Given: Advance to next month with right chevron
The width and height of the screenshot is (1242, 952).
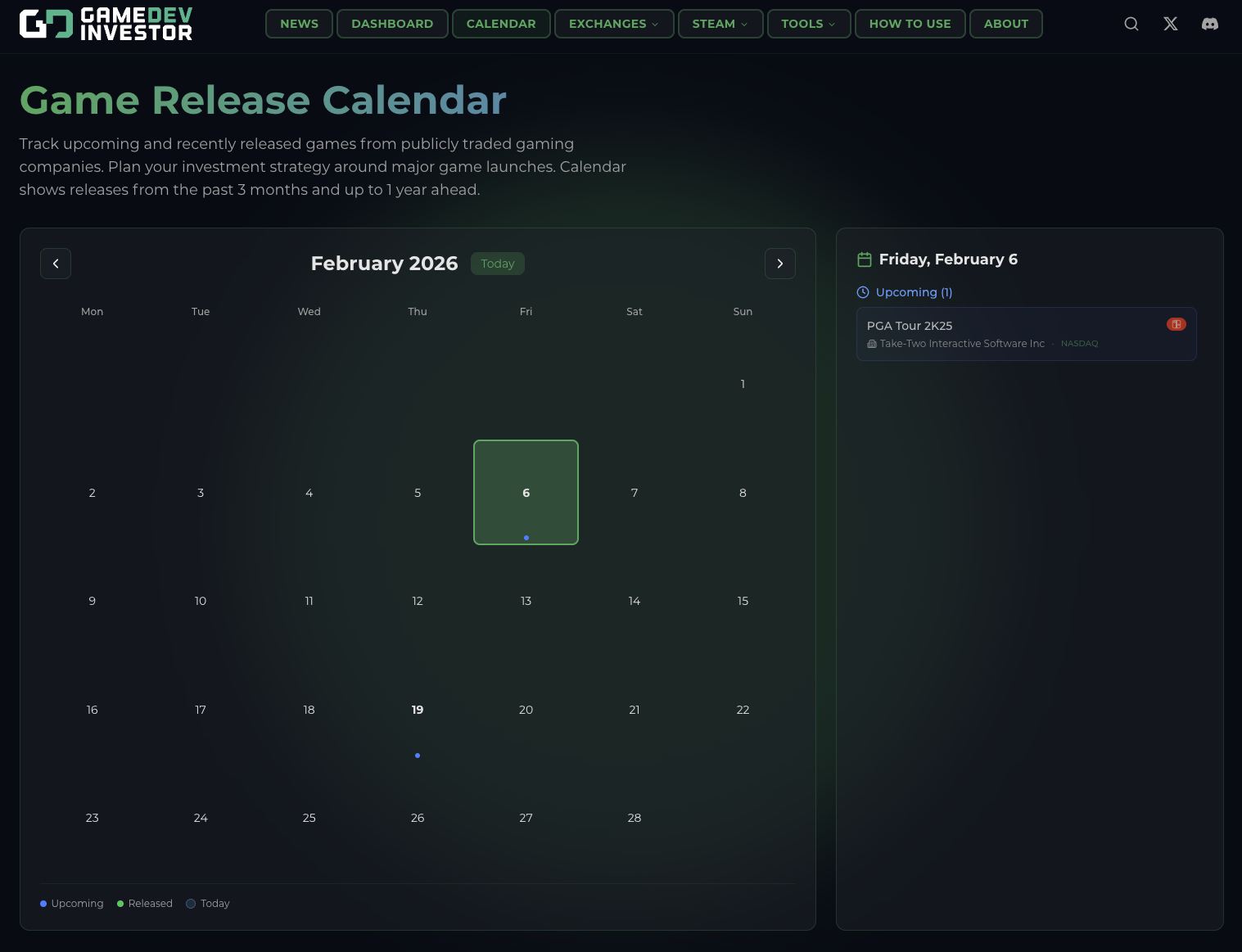Looking at the screenshot, I should click(780, 264).
